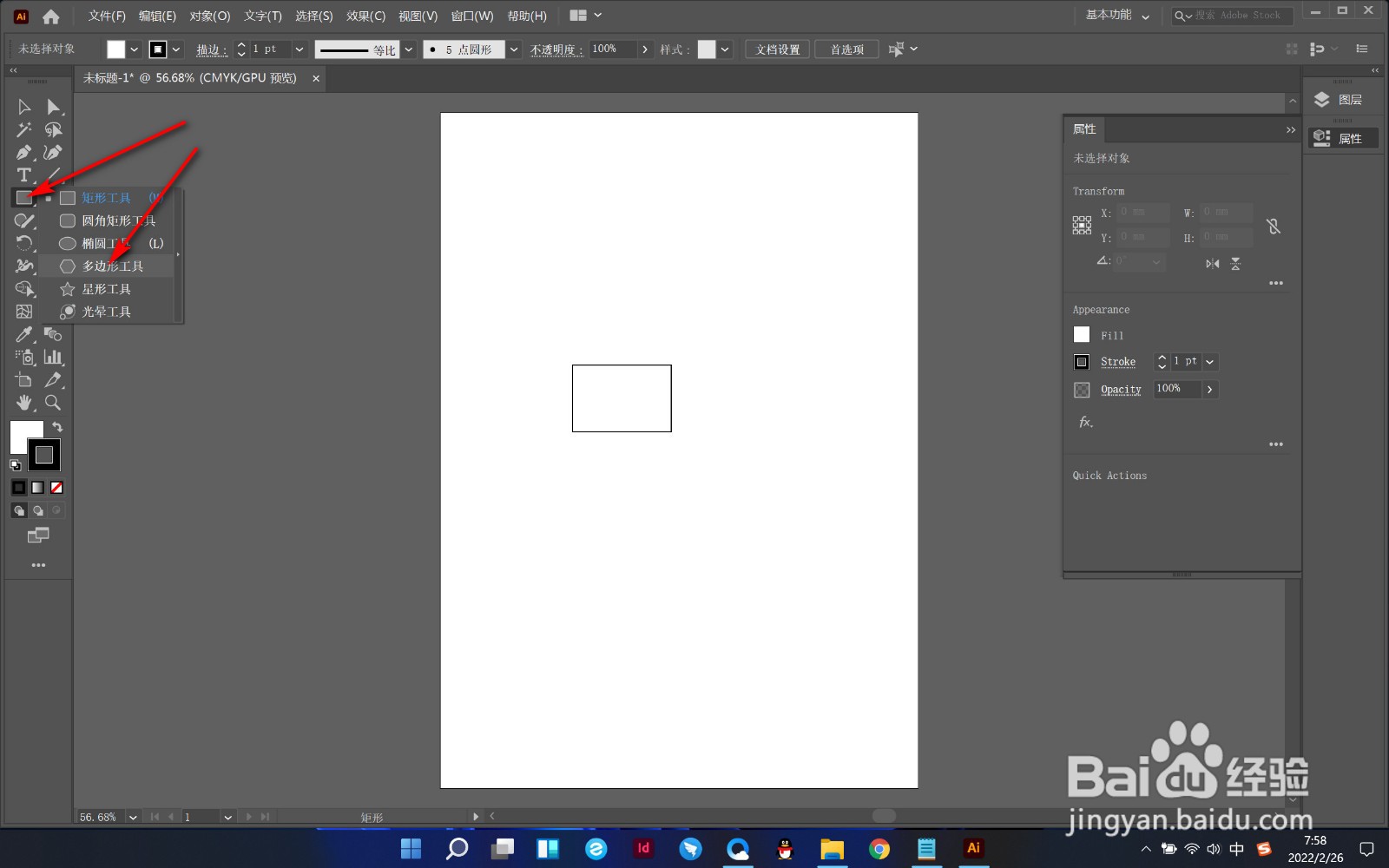Select 光晕工具 from the flyout
The width and height of the screenshot is (1389, 868).
tap(108, 312)
